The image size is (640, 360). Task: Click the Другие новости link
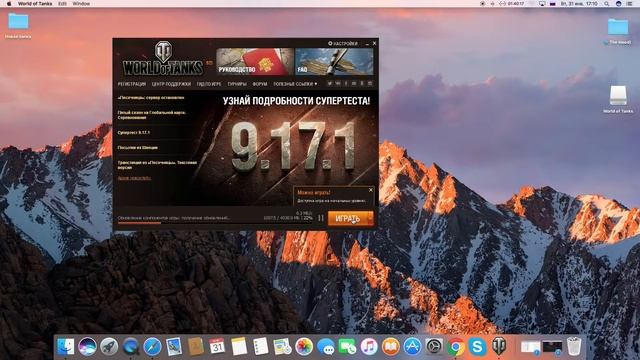tap(134, 178)
